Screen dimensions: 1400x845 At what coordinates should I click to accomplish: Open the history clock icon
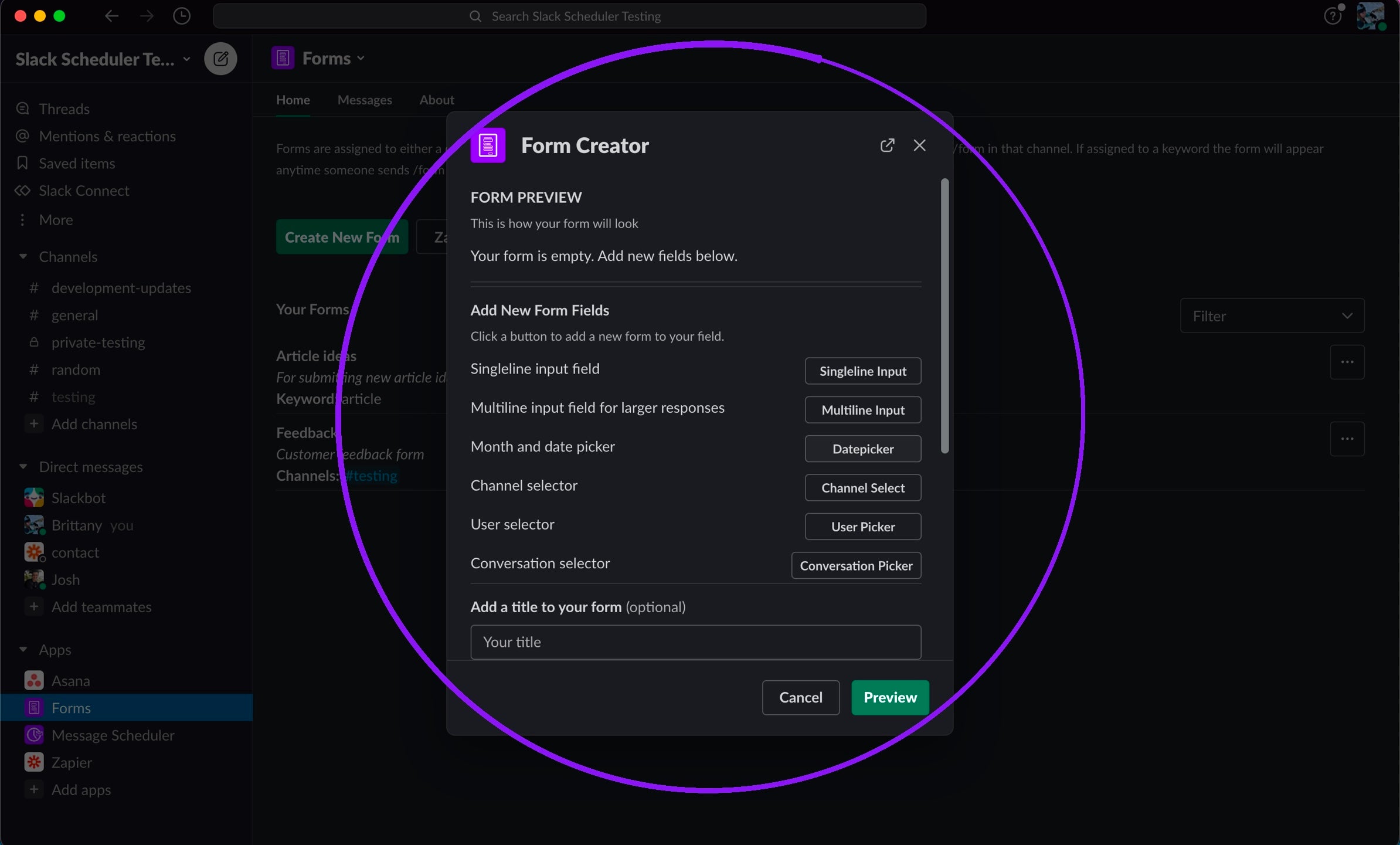point(182,16)
